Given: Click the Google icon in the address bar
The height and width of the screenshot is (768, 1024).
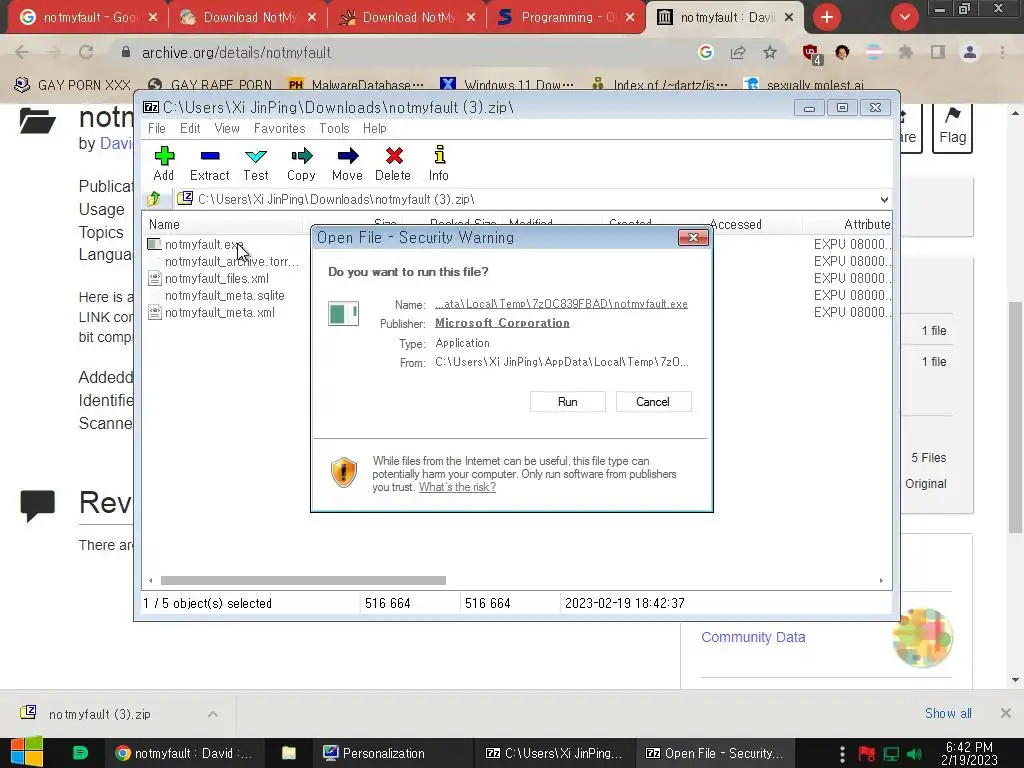Looking at the screenshot, I should click(705, 52).
